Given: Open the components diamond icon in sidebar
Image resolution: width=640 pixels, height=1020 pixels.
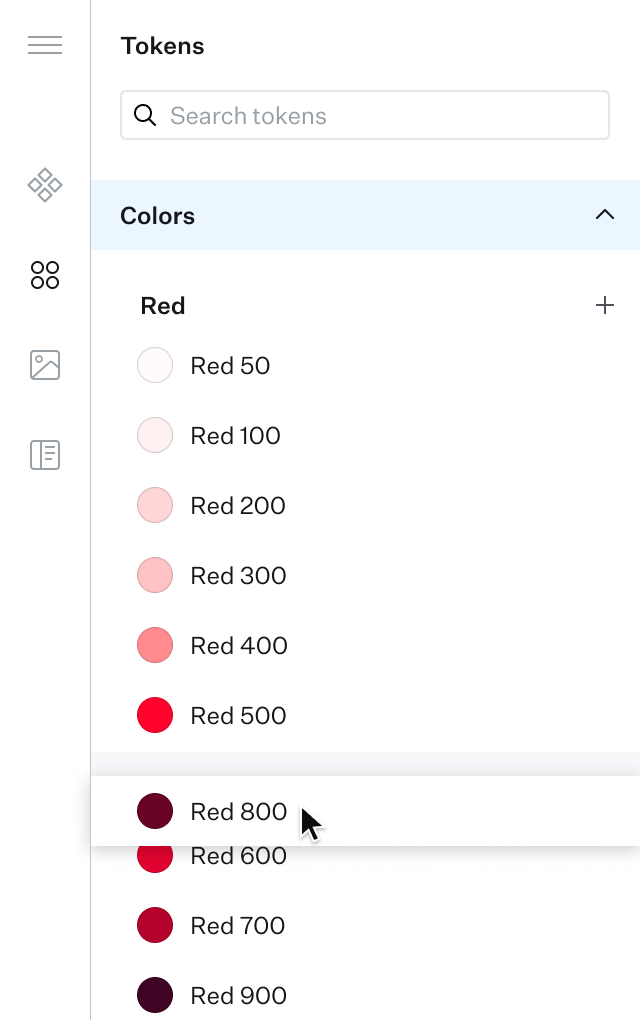Looking at the screenshot, I should click(x=45, y=185).
